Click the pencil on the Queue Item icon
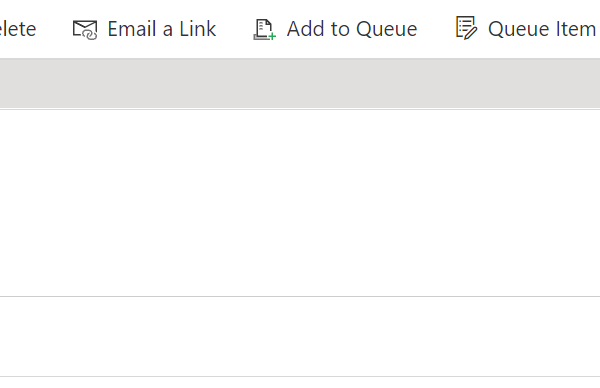The width and height of the screenshot is (600, 388). coord(470,33)
